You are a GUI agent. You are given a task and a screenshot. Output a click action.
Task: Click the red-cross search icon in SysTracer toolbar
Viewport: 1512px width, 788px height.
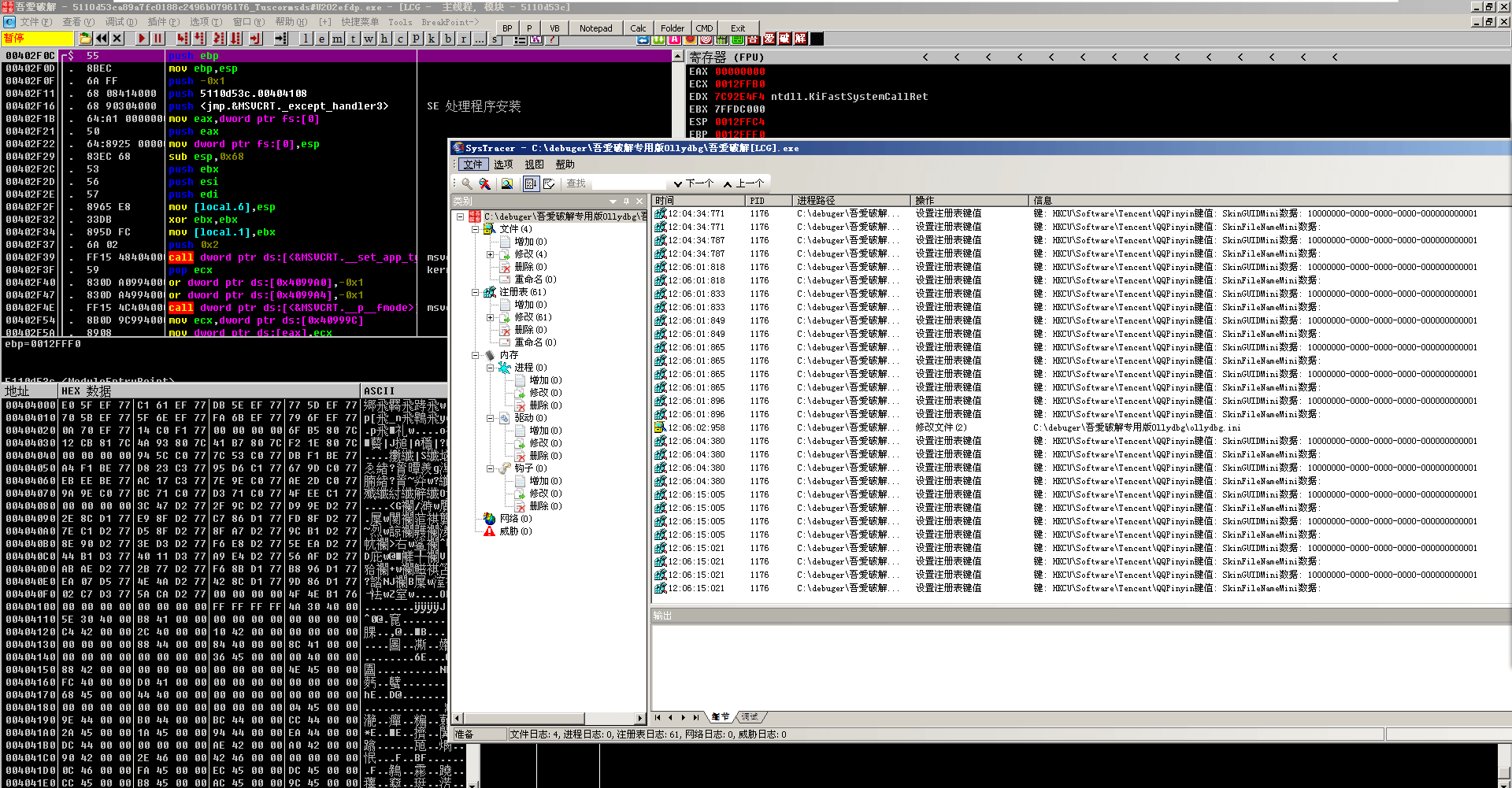pyautogui.click(x=485, y=183)
